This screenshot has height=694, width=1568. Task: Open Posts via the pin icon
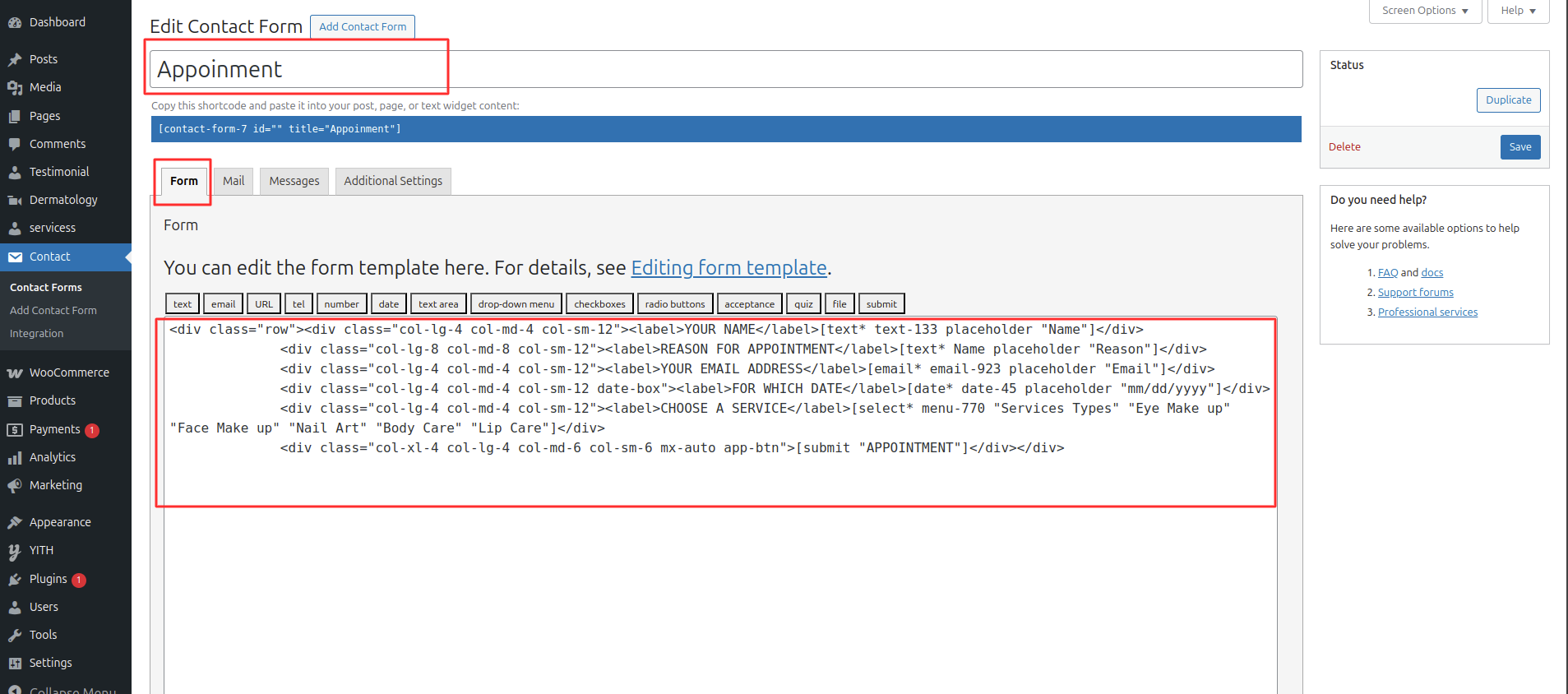[x=15, y=59]
